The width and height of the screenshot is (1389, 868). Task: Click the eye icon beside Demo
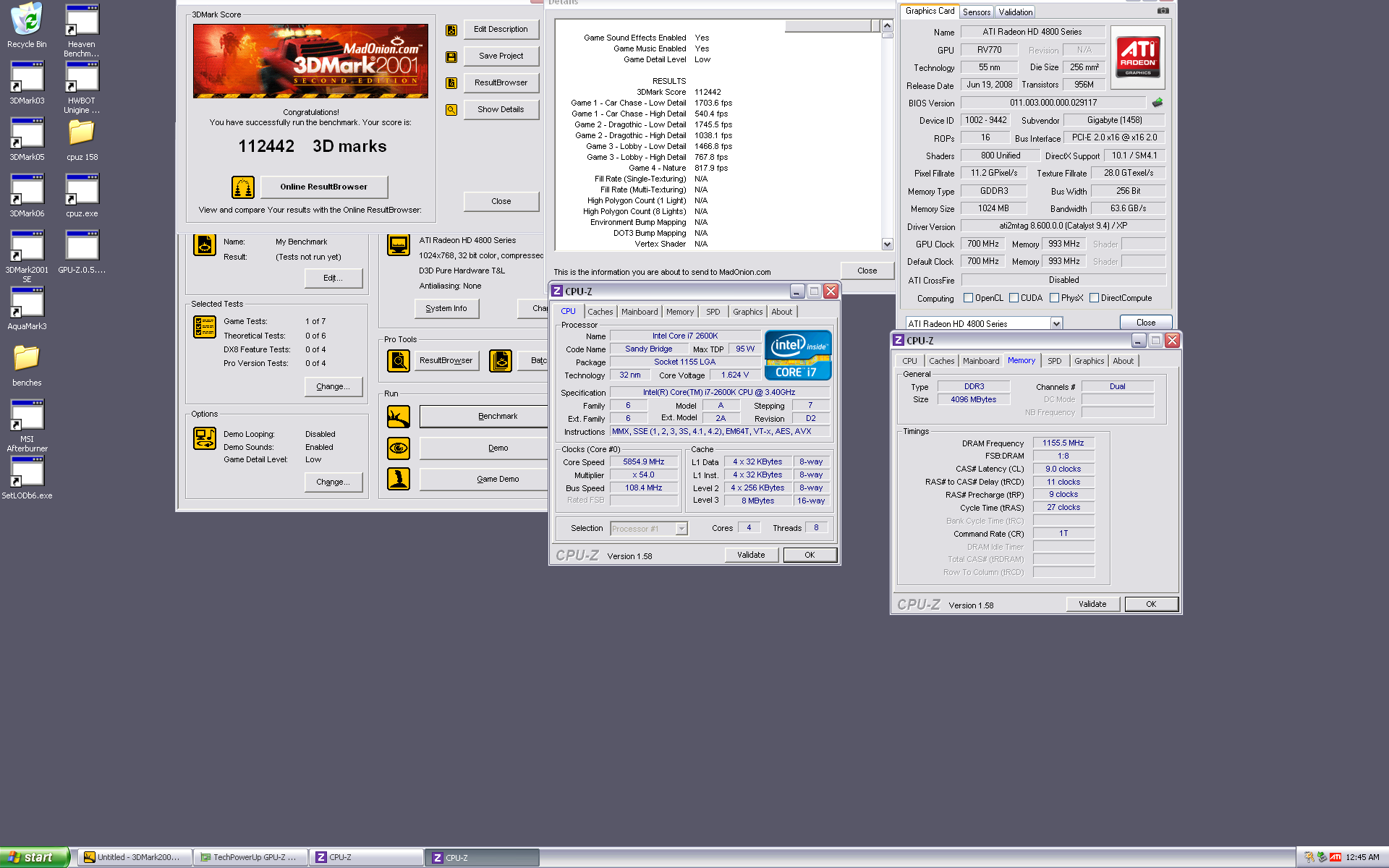click(399, 448)
